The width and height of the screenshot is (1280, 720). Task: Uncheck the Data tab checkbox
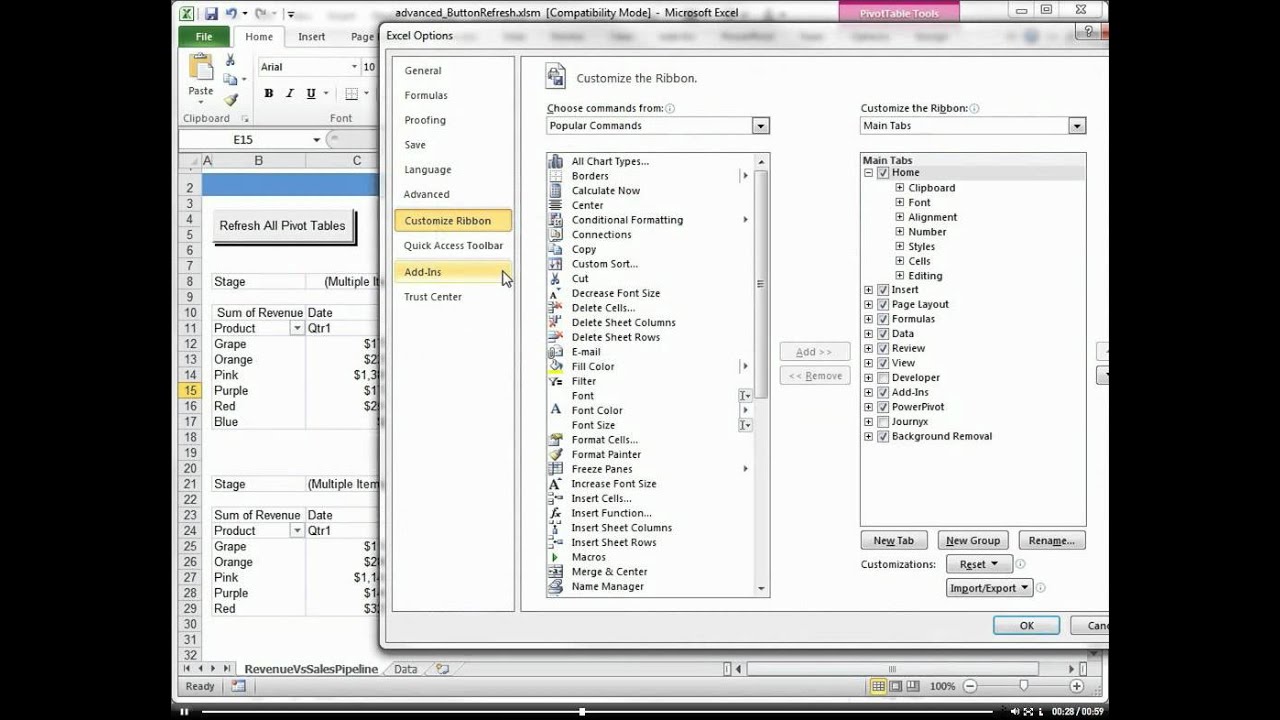point(883,334)
